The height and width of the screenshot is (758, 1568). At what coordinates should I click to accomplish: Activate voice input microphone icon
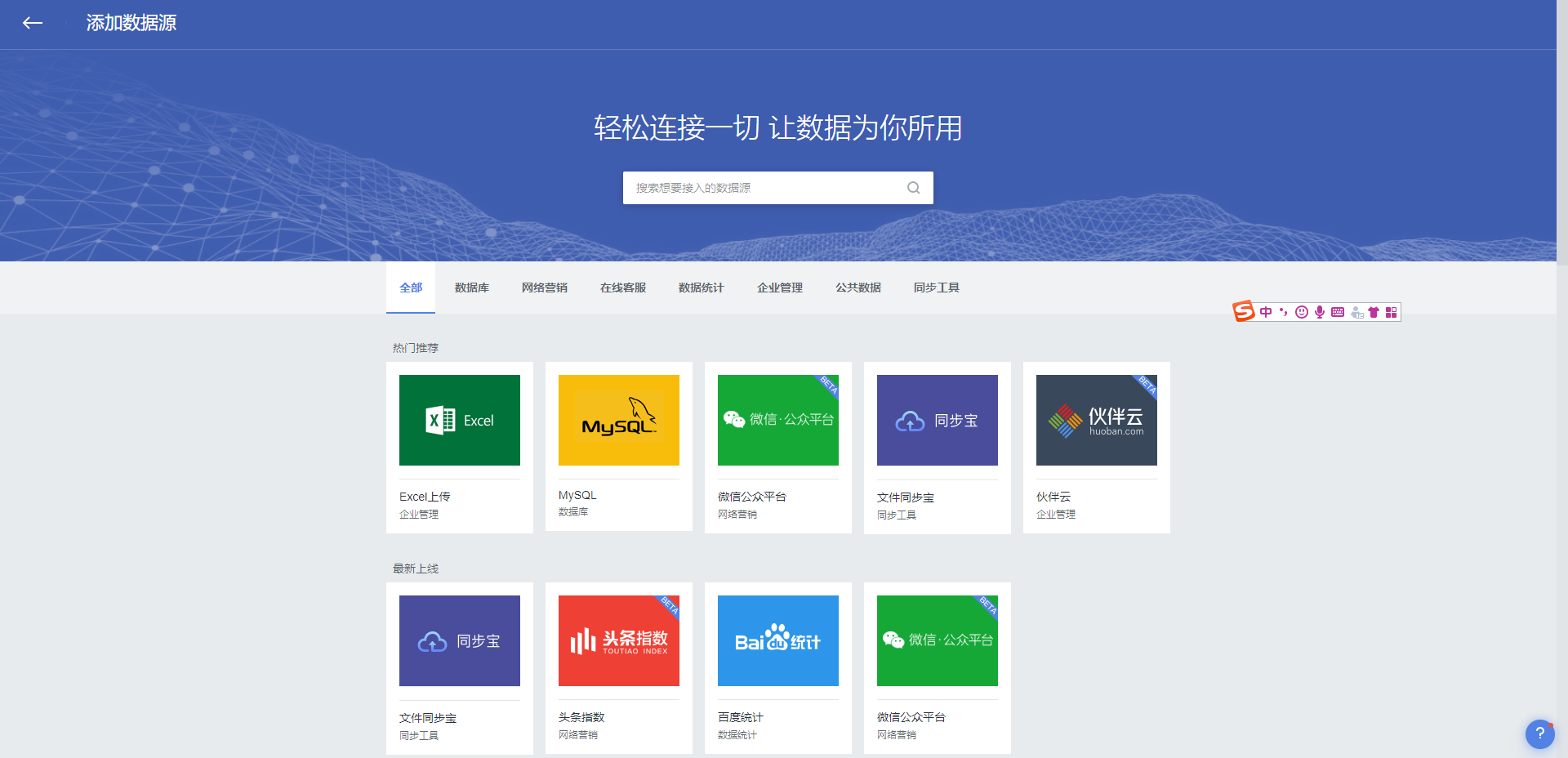tap(1320, 312)
